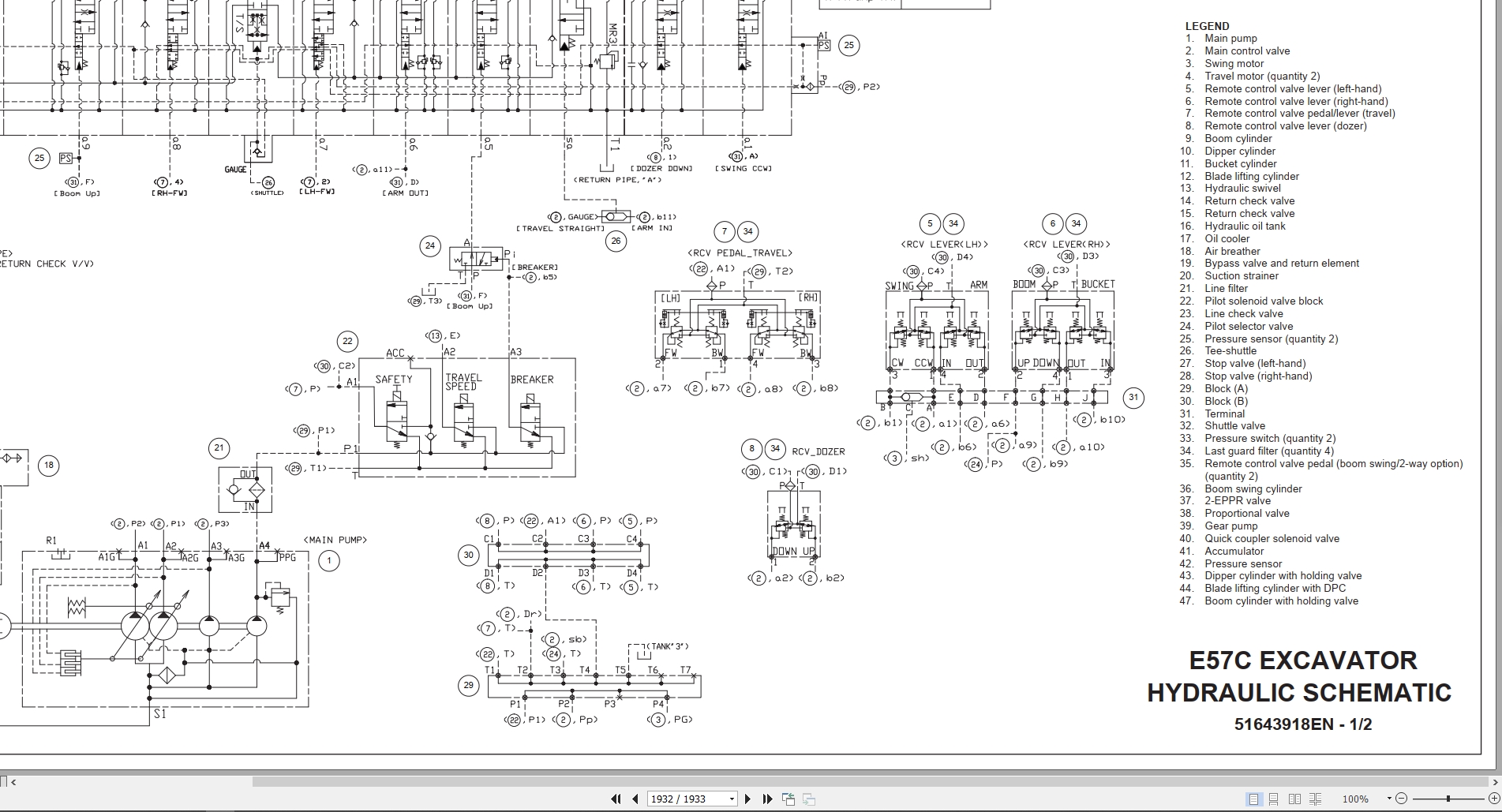Click legend entry 'Boom cylinder'

click(x=1238, y=139)
